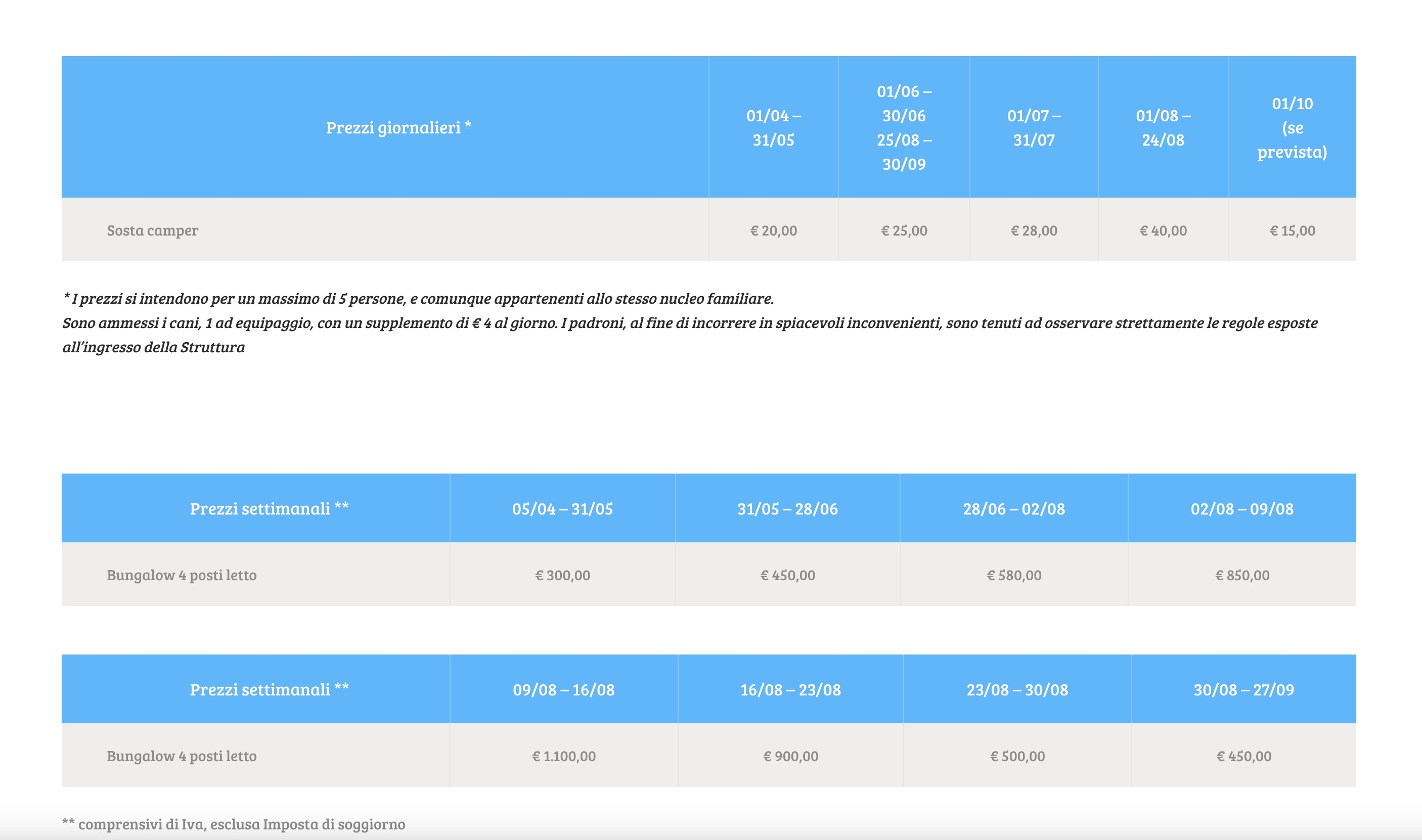This screenshot has width=1422, height=840.
Task: Click the € 15,00 camper price cell
Action: 1292,230
